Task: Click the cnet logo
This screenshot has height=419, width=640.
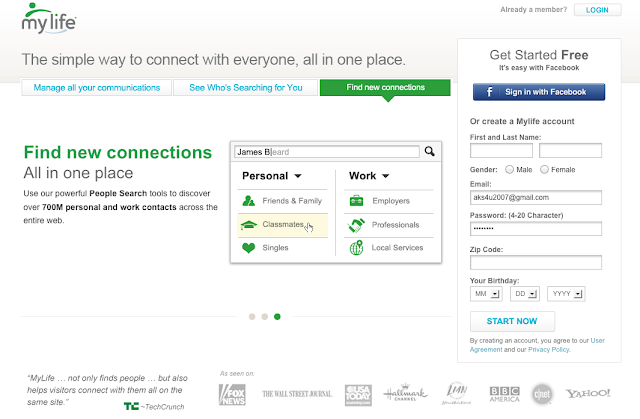Action: tap(542, 394)
